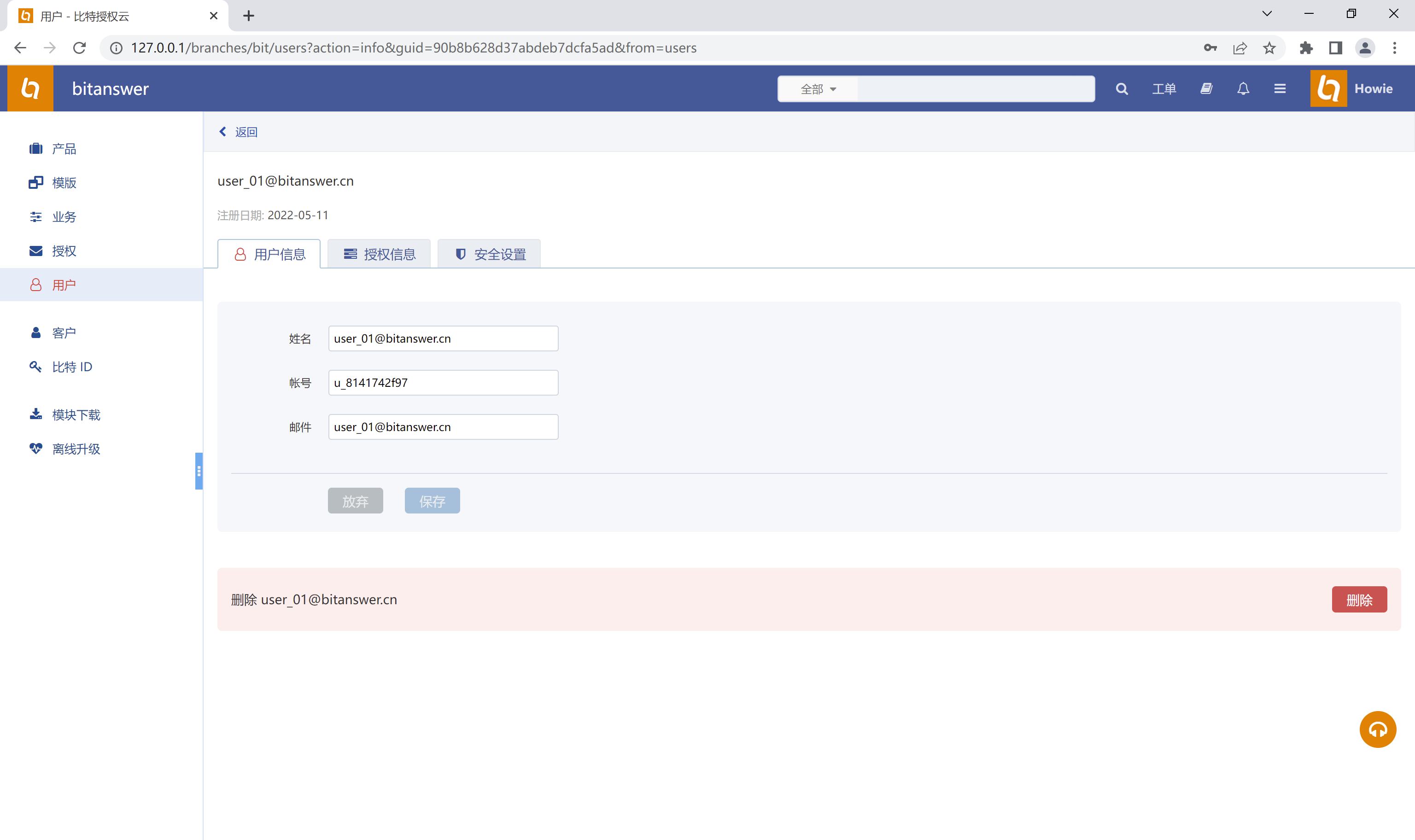
Task: Open 模块下载 in sidebar
Action: [75, 415]
